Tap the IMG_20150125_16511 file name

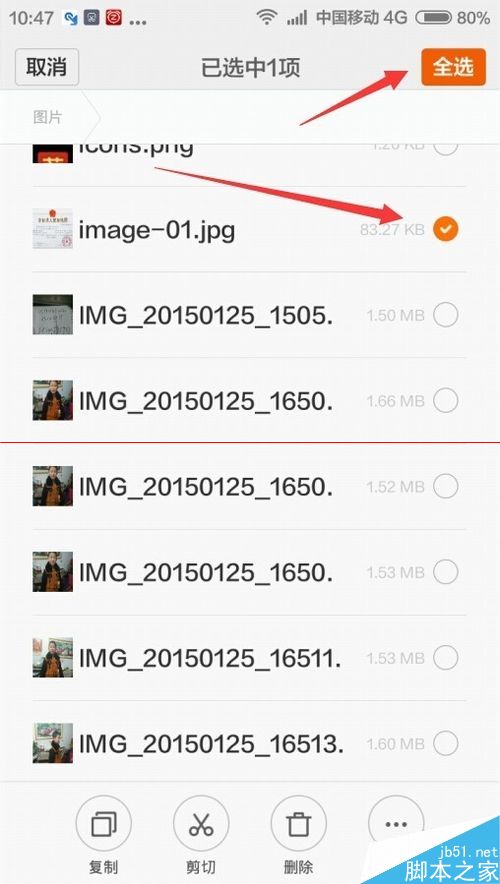(x=210, y=658)
